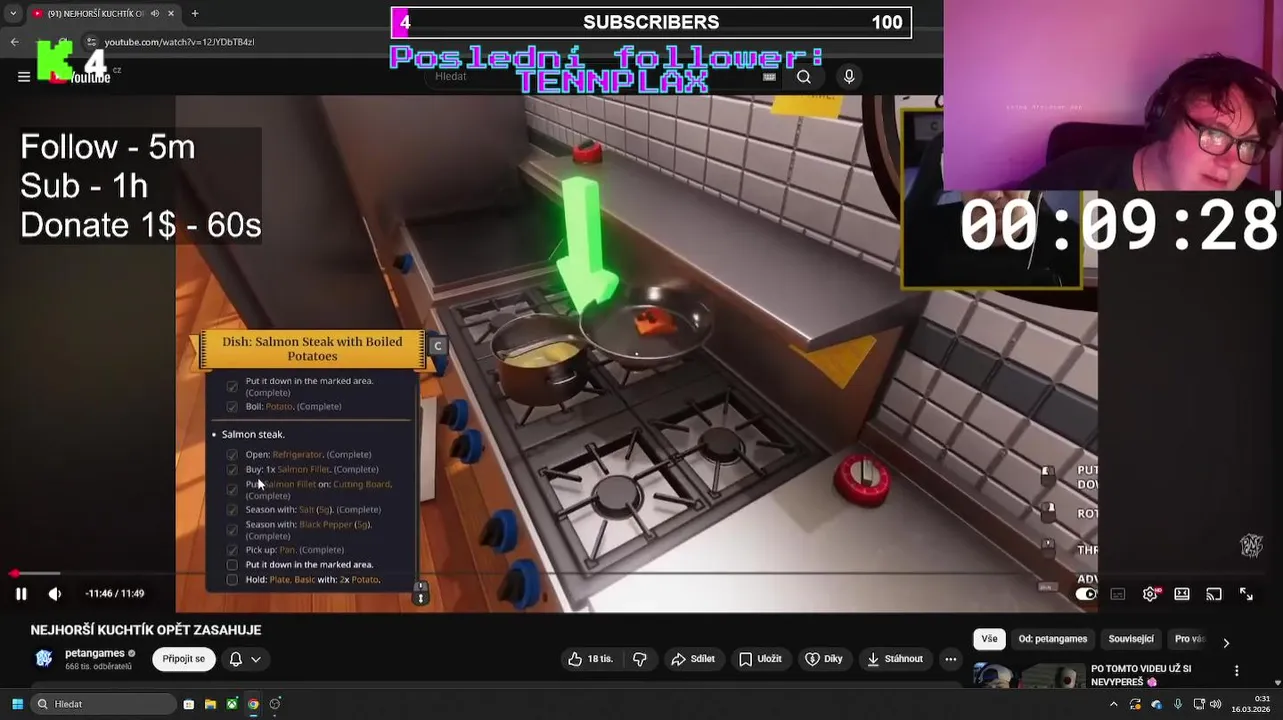Open system tray volume icon
The image size is (1283, 720).
(x=1215, y=704)
